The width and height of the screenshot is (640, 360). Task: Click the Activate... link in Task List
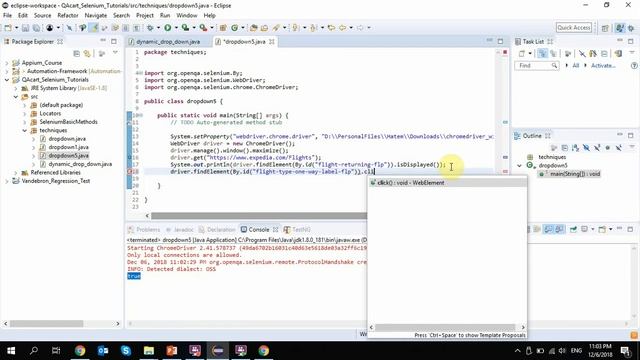point(603,65)
